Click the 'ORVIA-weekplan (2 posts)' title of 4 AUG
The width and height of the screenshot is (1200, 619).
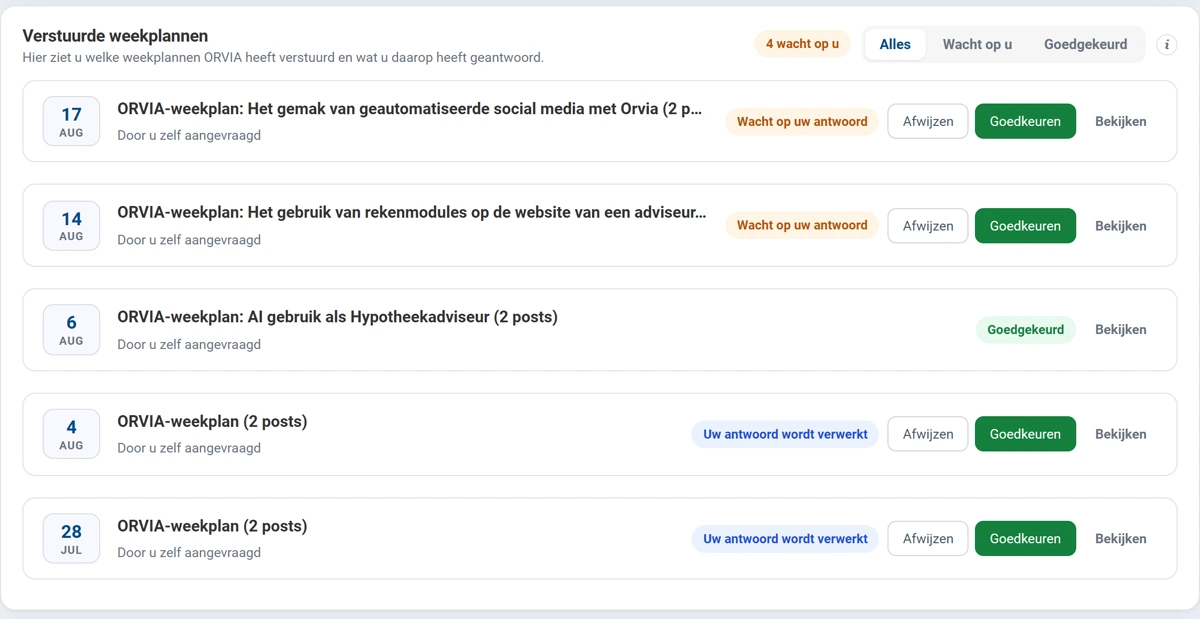(x=212, y=422)
